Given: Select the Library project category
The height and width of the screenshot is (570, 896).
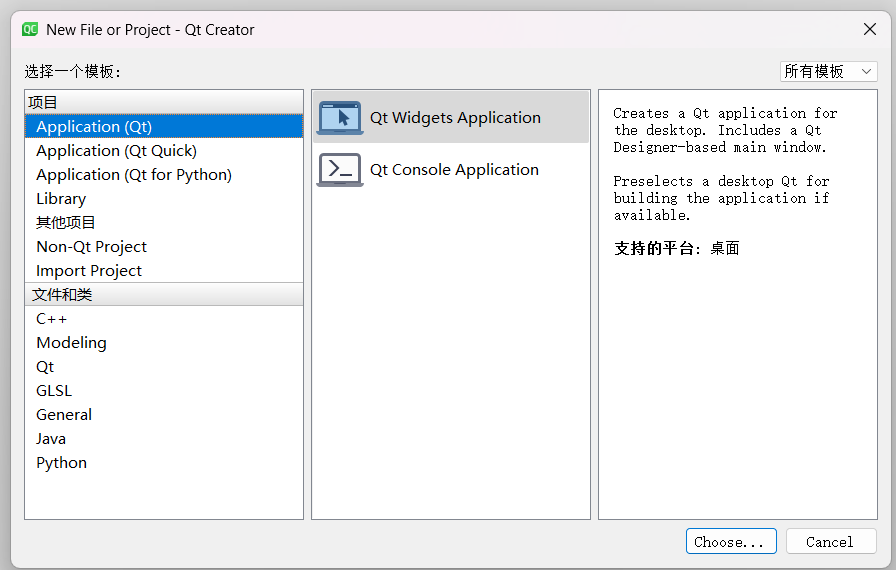Looking at the screenshot, I should pos(164,198).
